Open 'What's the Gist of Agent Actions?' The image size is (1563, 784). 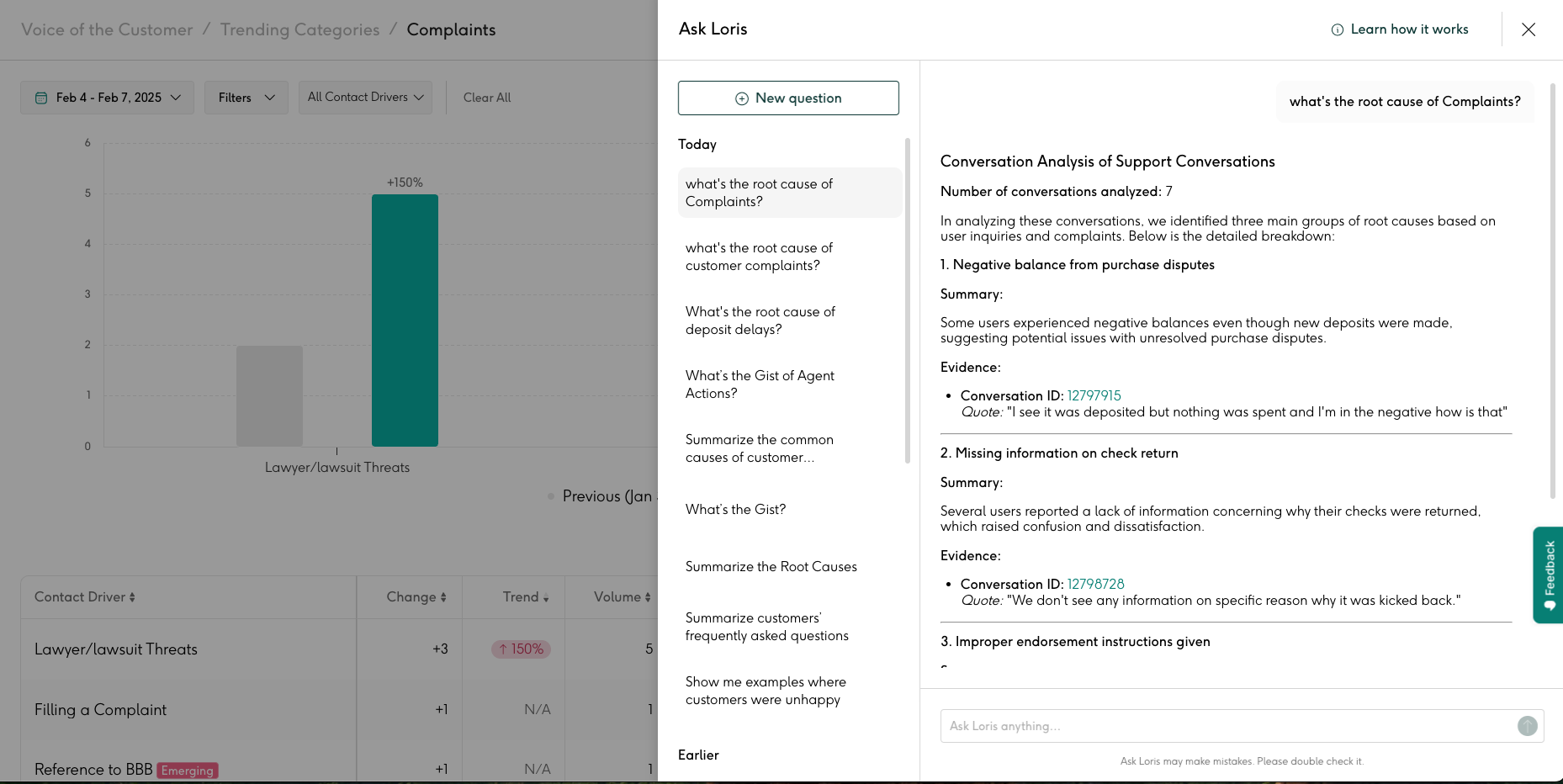click(789, 384)
